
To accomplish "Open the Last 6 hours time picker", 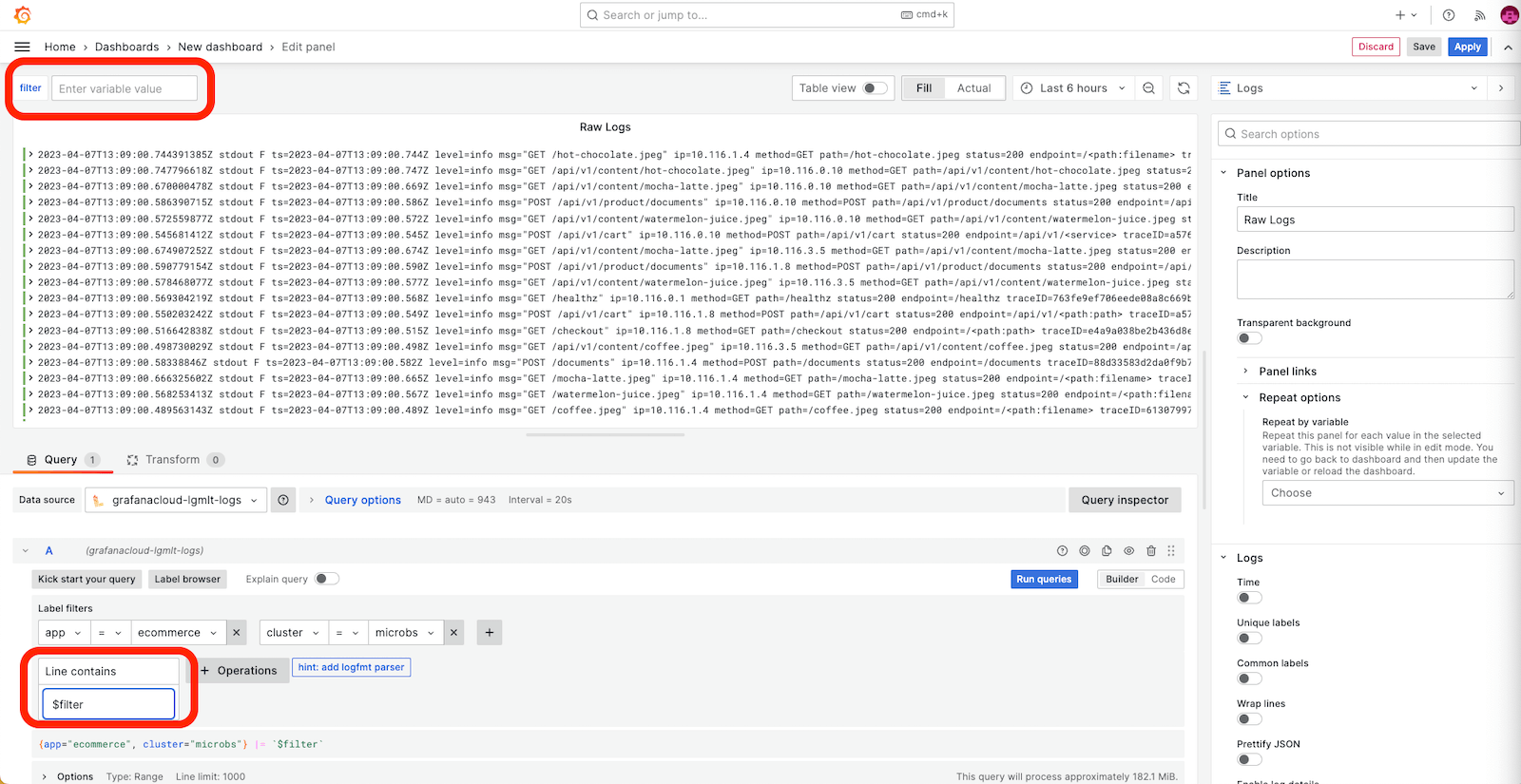I will point(1072,88).
